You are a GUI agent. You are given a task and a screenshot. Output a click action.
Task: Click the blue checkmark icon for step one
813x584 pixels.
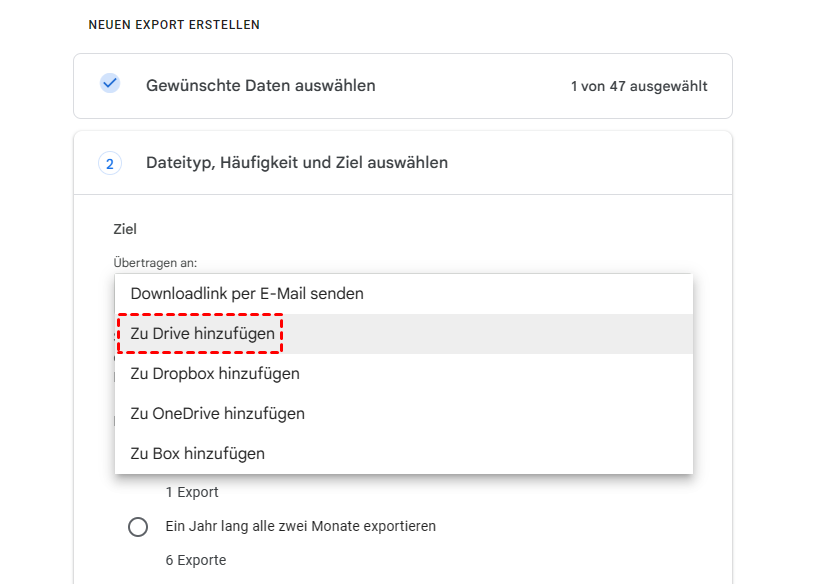[110, 84]
